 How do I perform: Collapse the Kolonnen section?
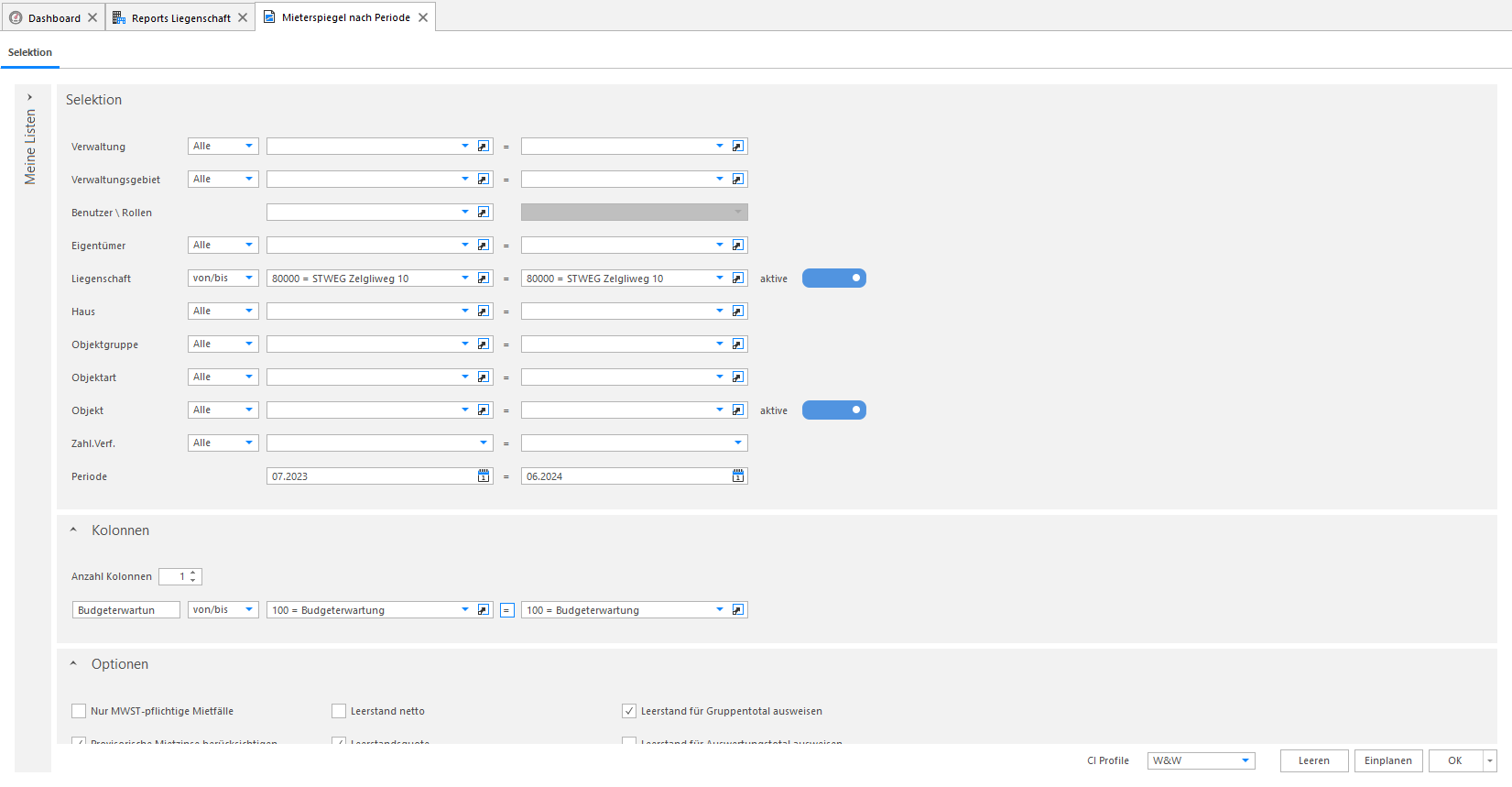(x=73, y=530)
